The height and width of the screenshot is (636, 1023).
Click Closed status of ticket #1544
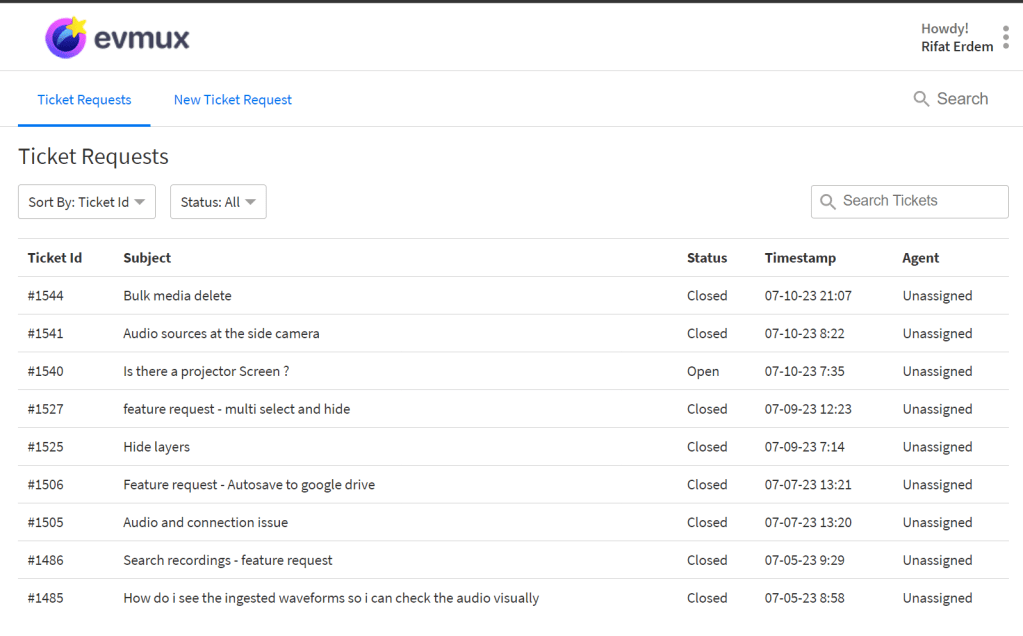pos(707,295)
